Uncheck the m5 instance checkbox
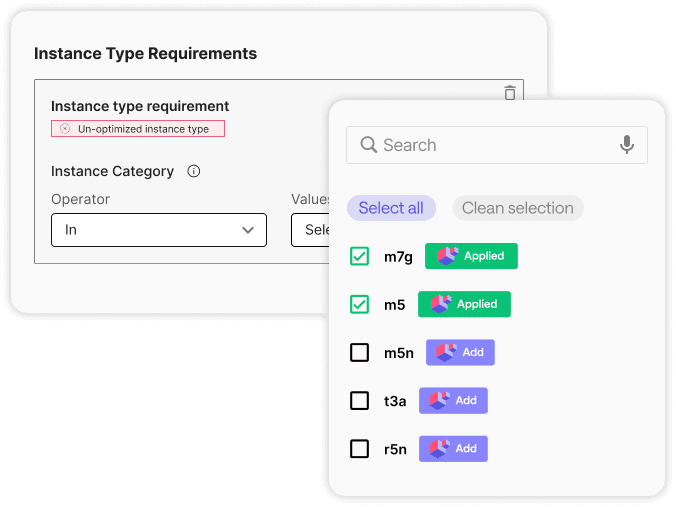The image size is (676, 507). pyautogui.click(x=359, y=305)
